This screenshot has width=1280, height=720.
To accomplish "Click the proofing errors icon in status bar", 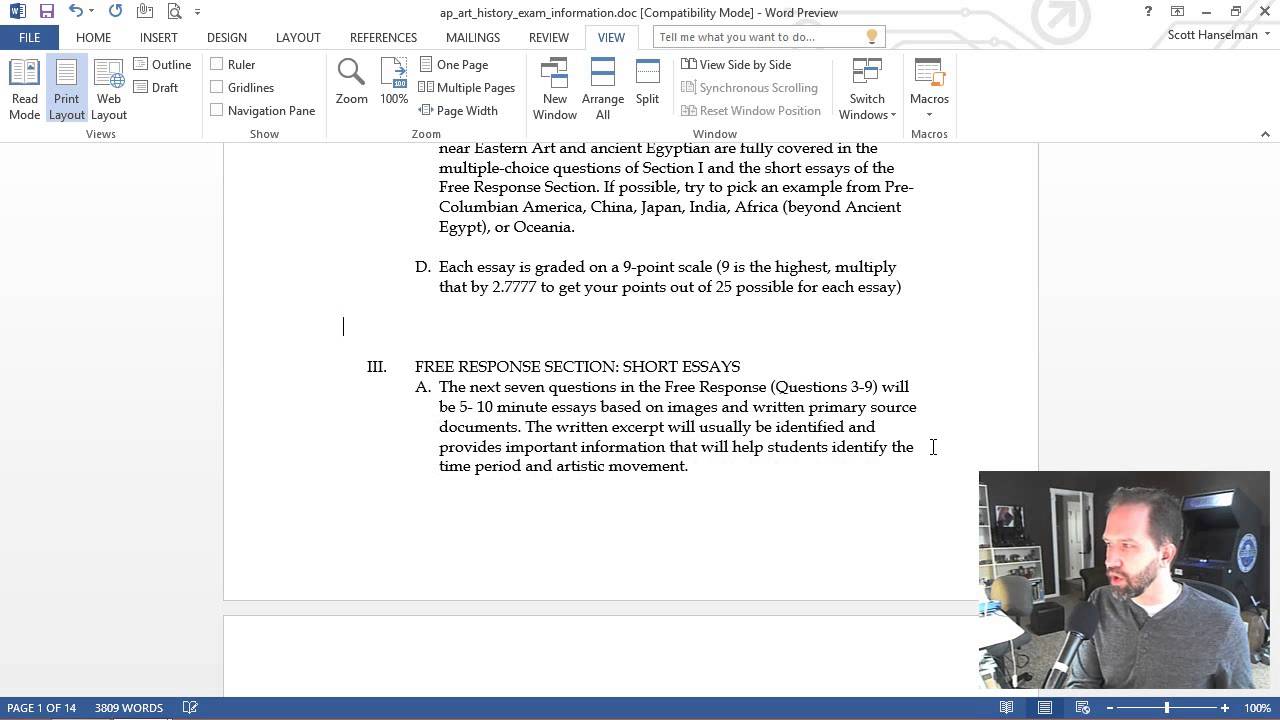I will coord(190,708).
